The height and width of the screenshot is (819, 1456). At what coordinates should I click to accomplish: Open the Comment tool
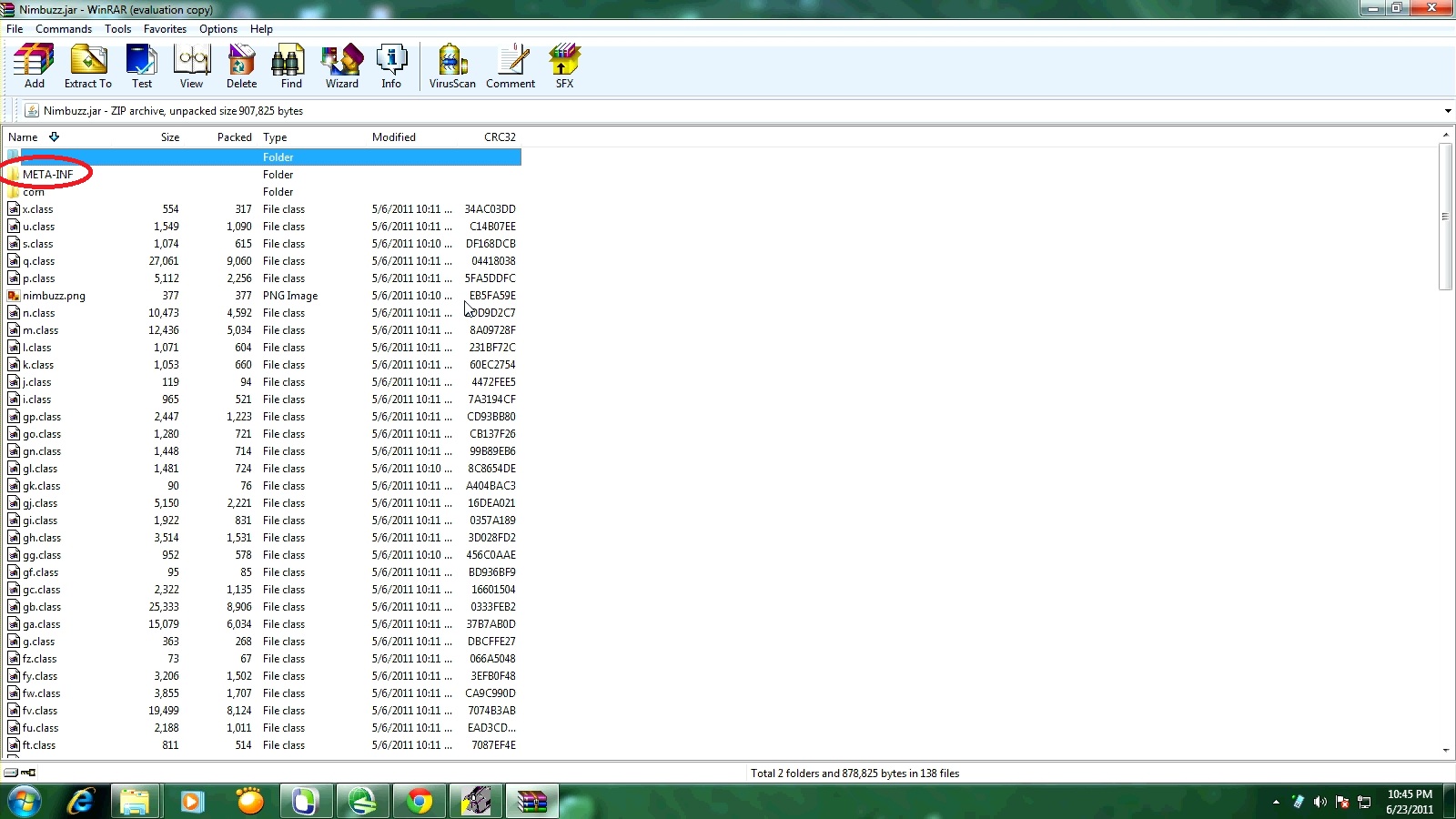click(x=511, y=66)
